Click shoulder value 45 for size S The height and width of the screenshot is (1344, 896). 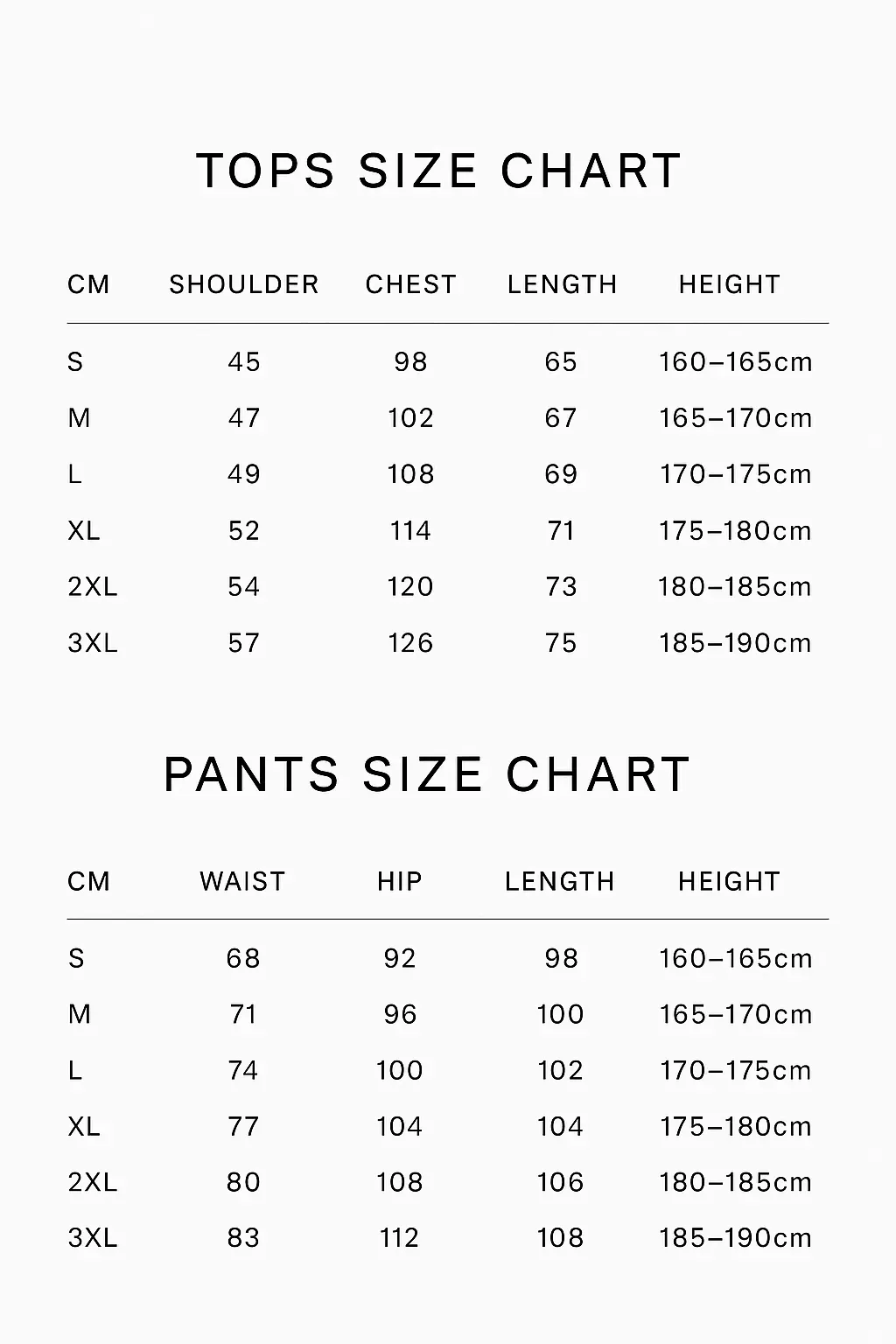[244, 362]
